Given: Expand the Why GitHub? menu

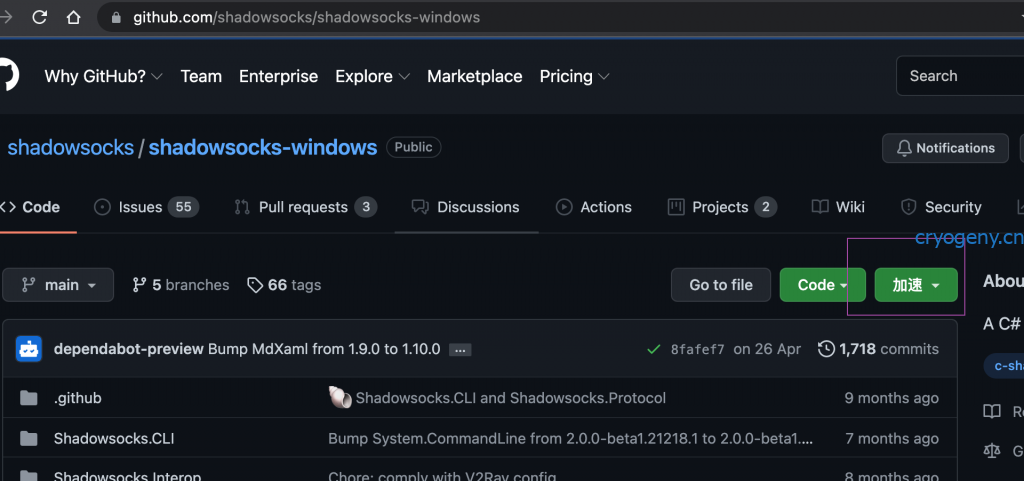Looking at the screenshot, I should (x=104, y=76).
